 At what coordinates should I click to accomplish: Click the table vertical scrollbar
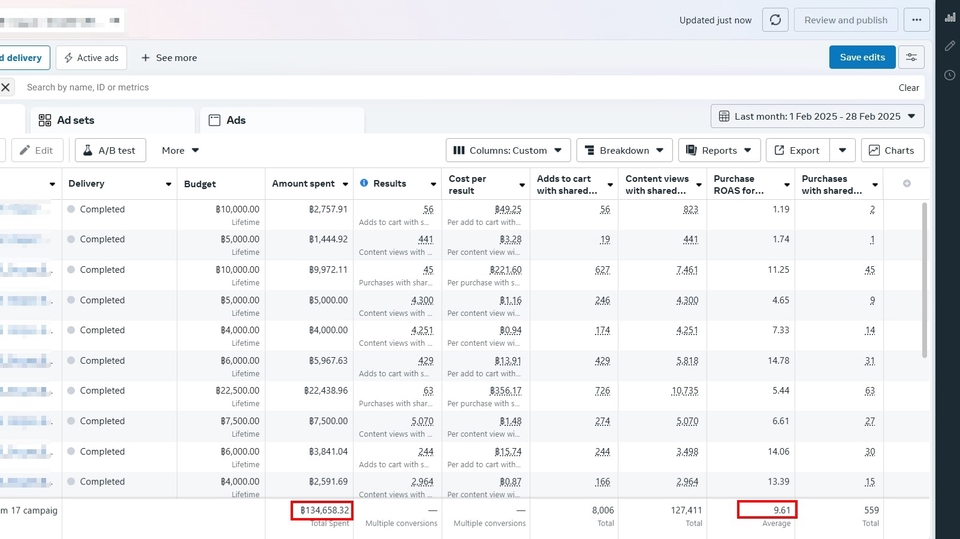click(924, 280)
